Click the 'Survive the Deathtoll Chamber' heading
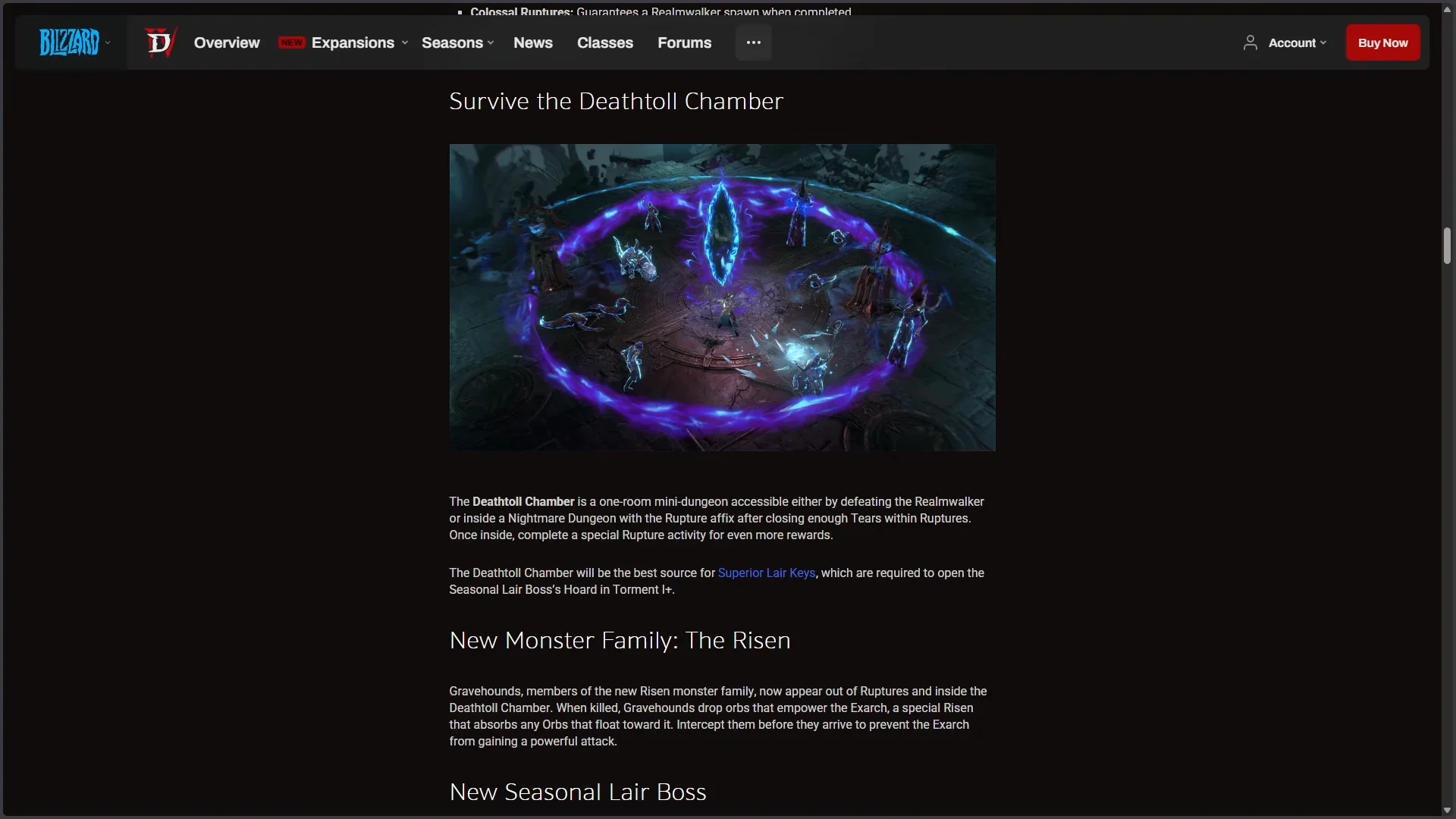The image size is (1456, 819). tap(616, 101)
